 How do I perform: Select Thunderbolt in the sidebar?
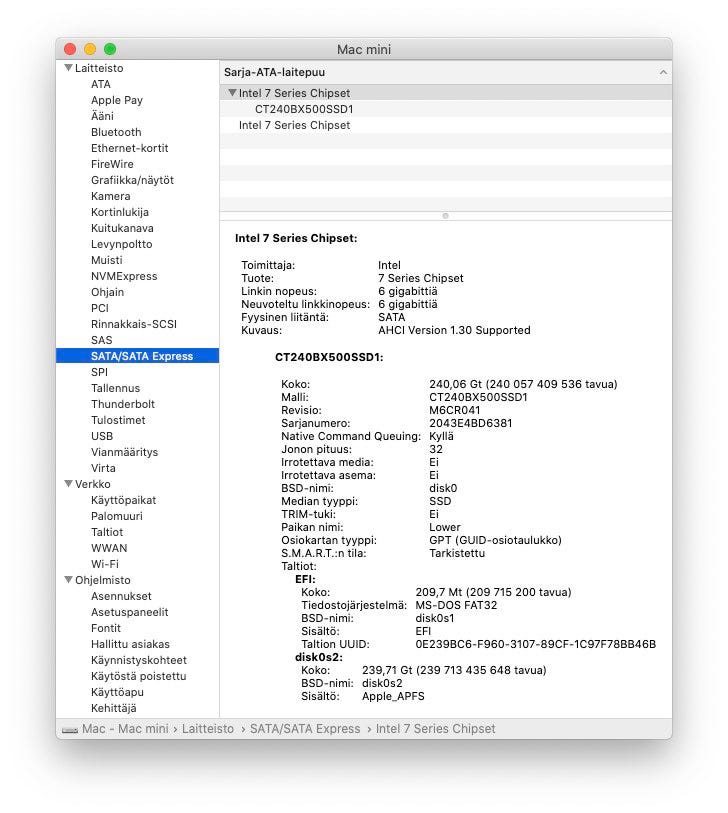[123, 404]
